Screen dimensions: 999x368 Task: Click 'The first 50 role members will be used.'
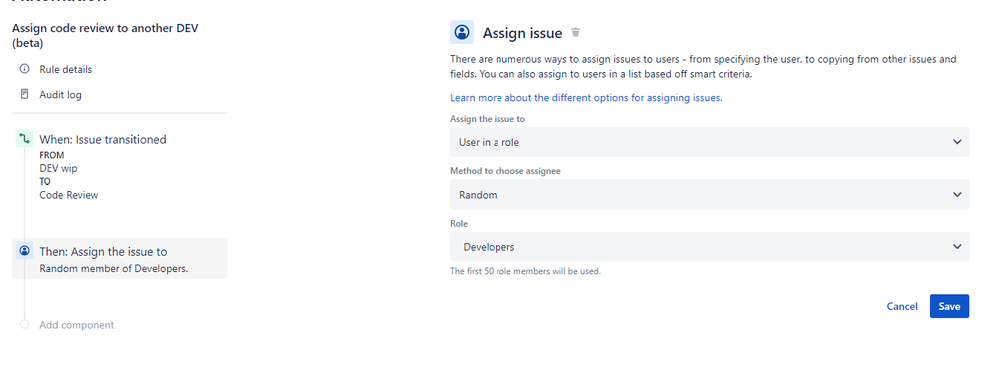tap(526, 271)
